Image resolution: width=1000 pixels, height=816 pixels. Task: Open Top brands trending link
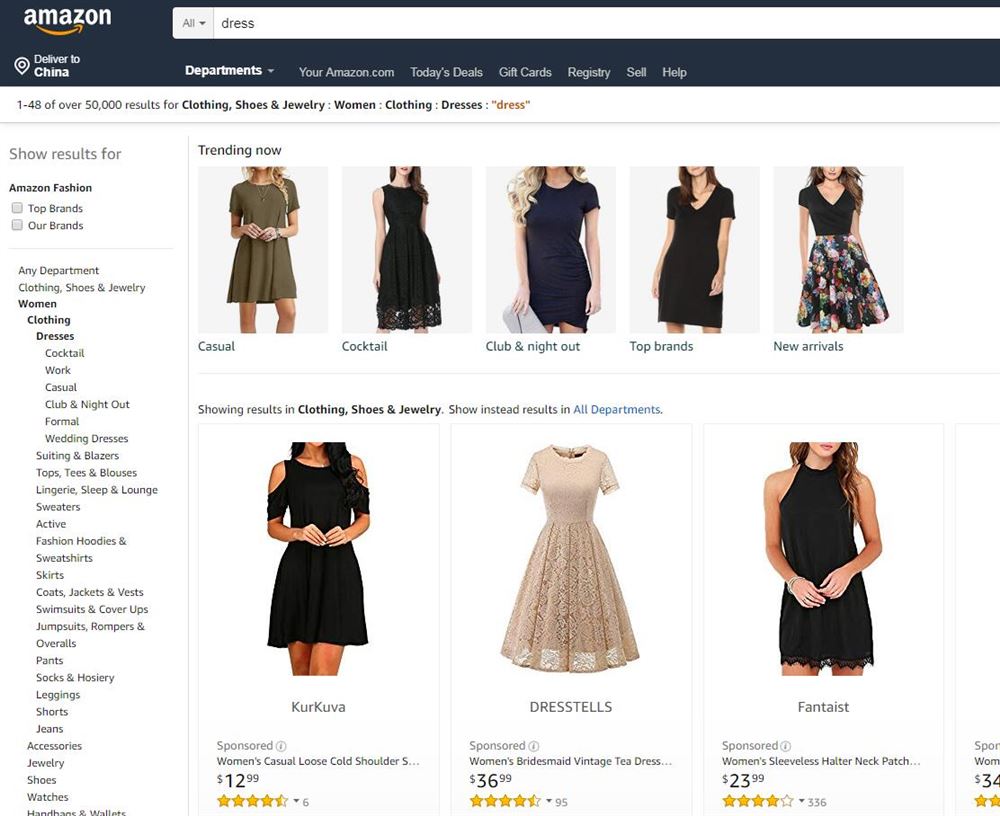pyautogui.click(x=661, y=346)
